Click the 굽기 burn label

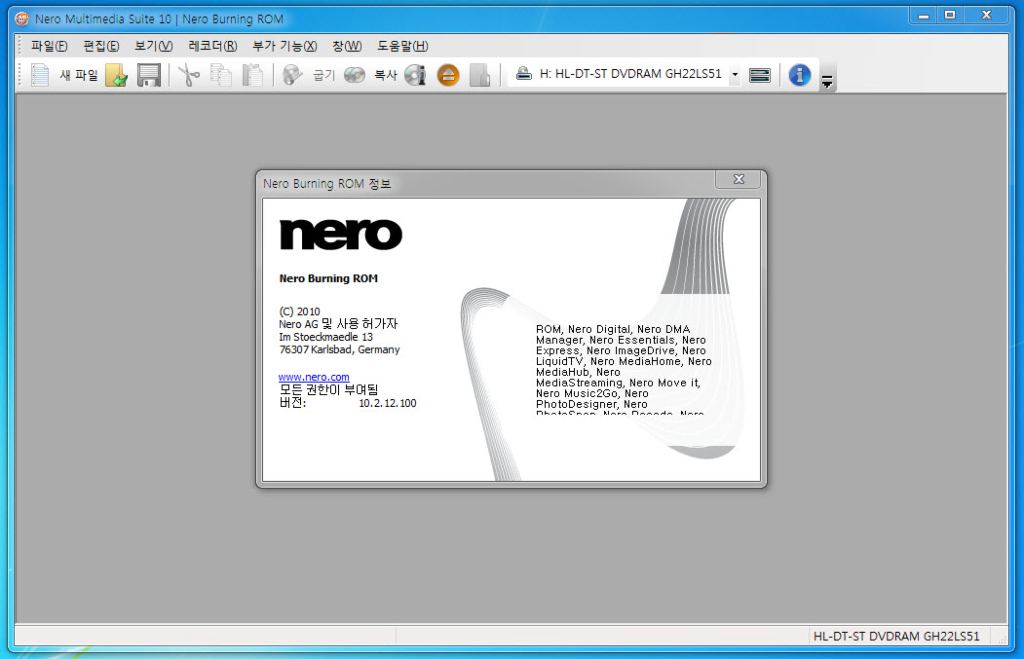pyautogui.click(x=323, y=75)
